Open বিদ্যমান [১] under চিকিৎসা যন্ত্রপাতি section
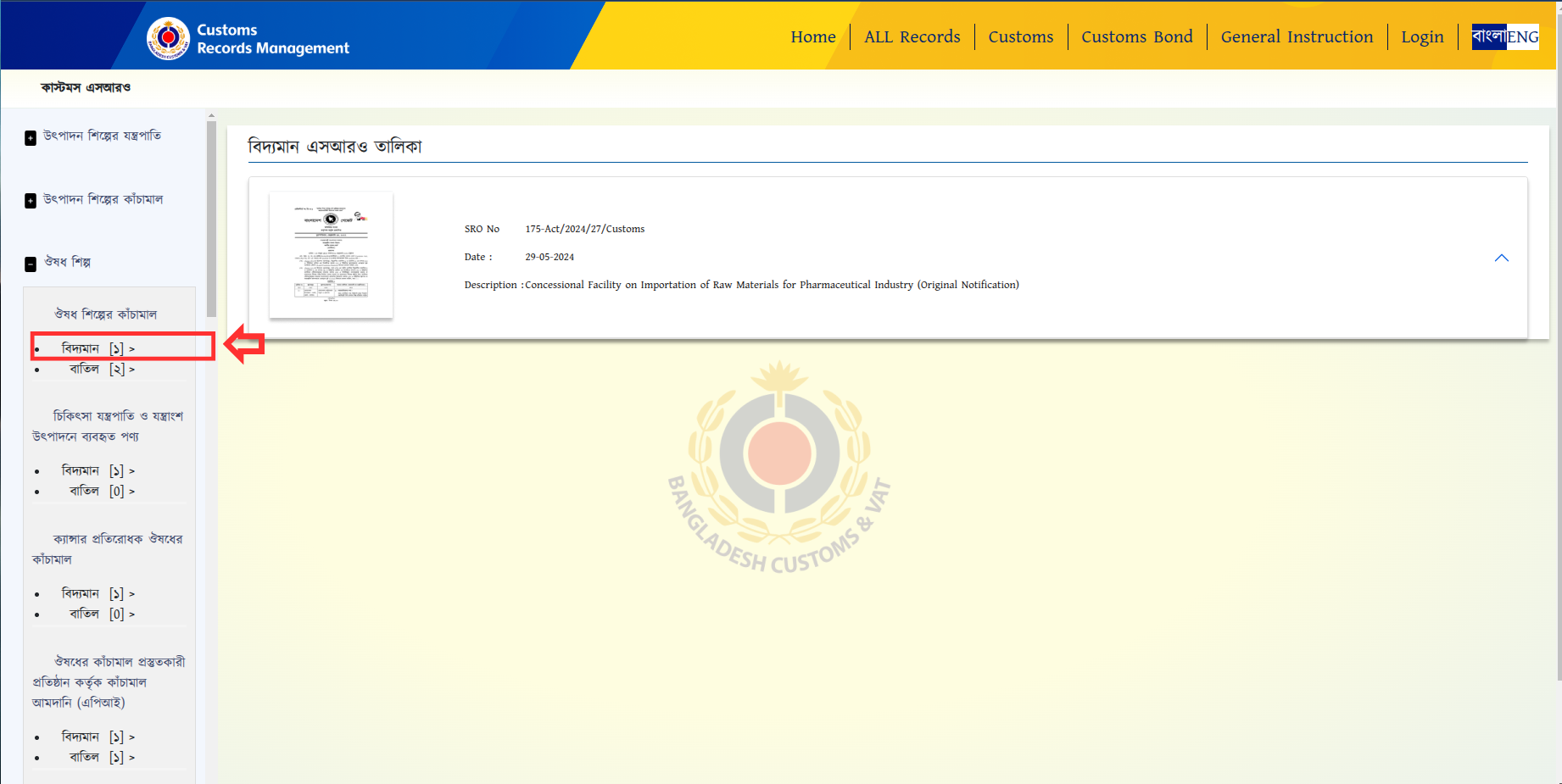This screenshot has height=784, width=1562. (x=98, y=470)
